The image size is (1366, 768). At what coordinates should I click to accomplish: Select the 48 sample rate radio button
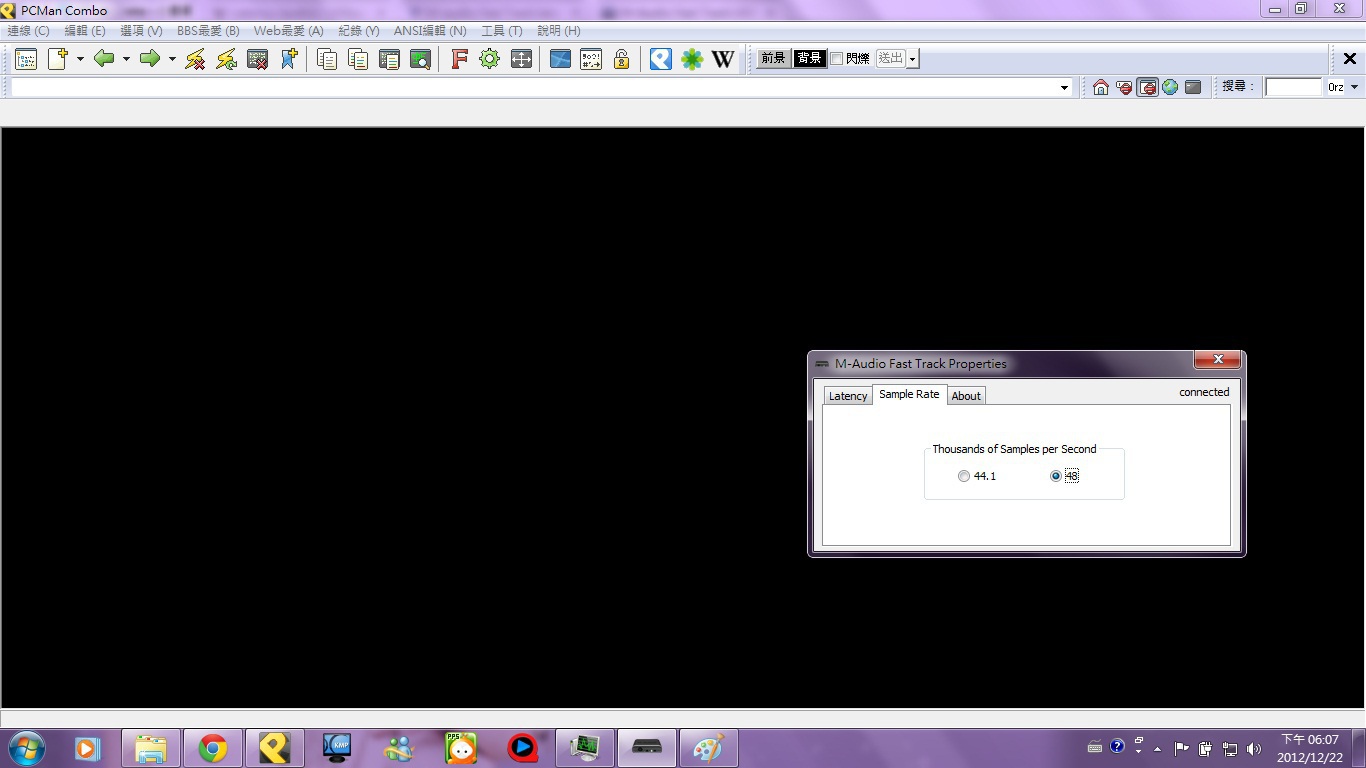tap(1056, 476)
